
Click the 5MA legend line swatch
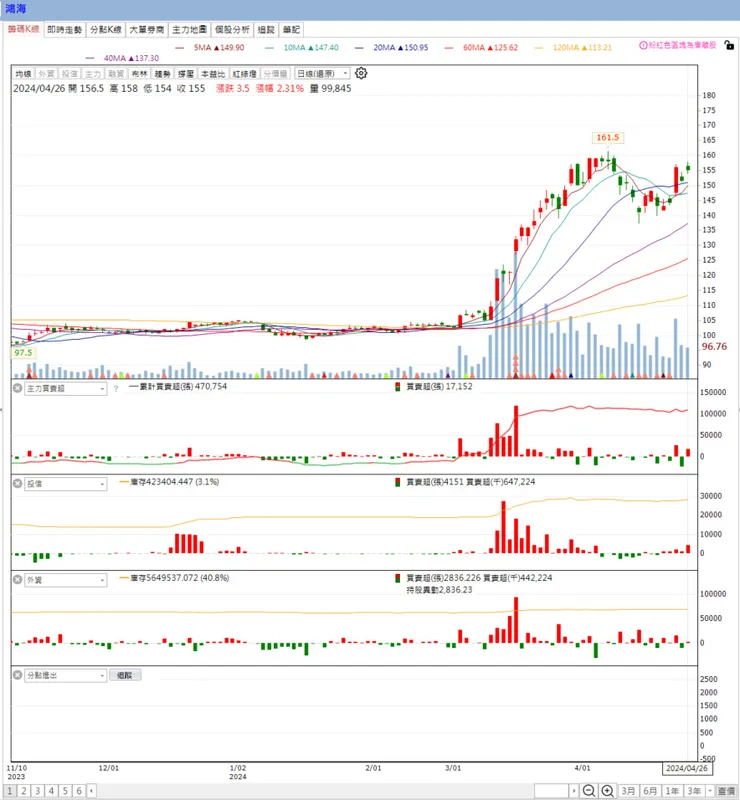(x=180, y=48)
